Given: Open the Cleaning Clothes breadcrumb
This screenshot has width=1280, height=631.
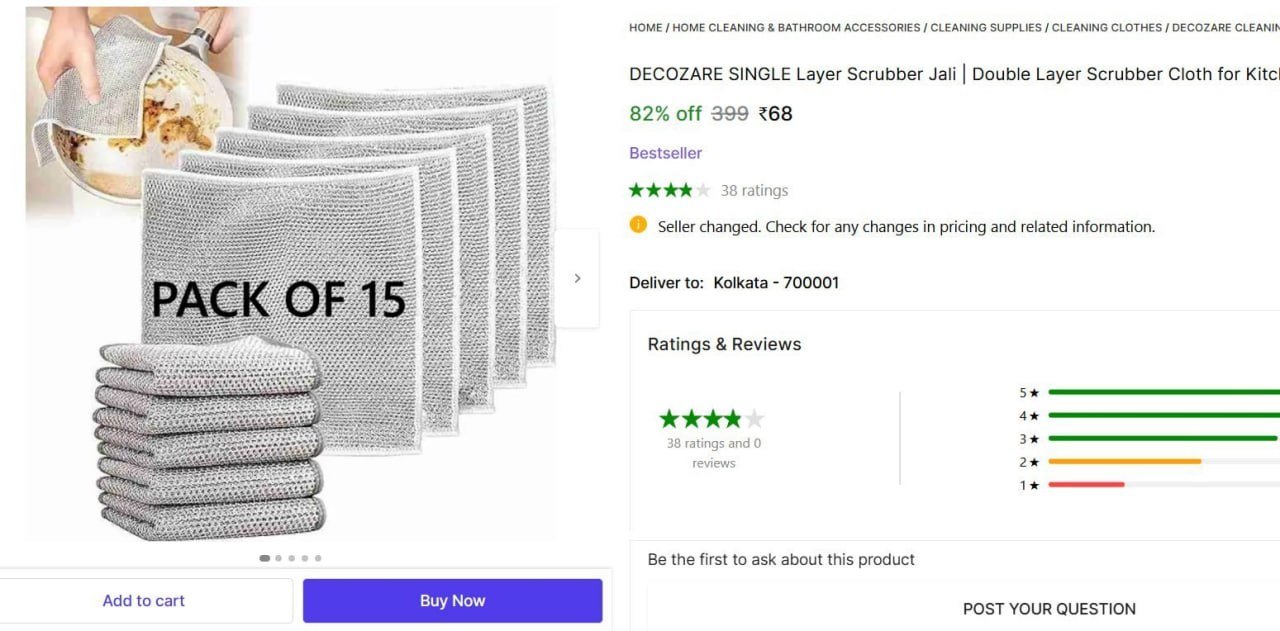Looking at the screenshot, I should click(x=1107, y=28).
